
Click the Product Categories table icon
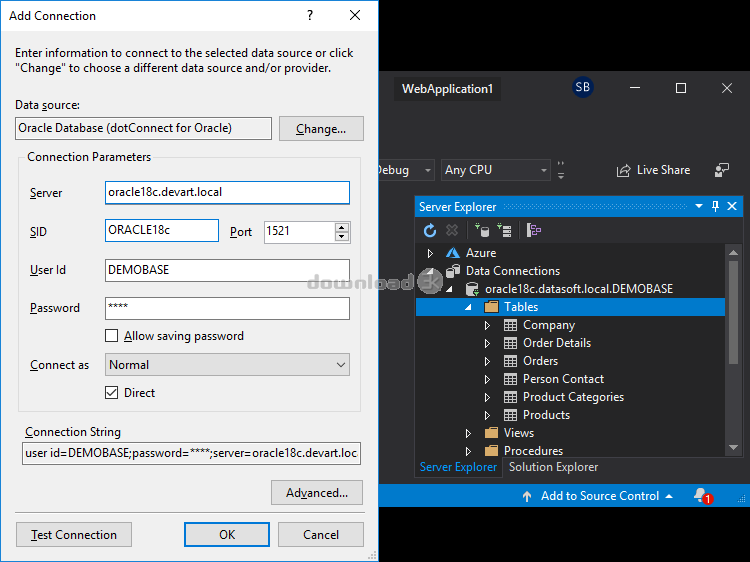click(x=510, y=397)
